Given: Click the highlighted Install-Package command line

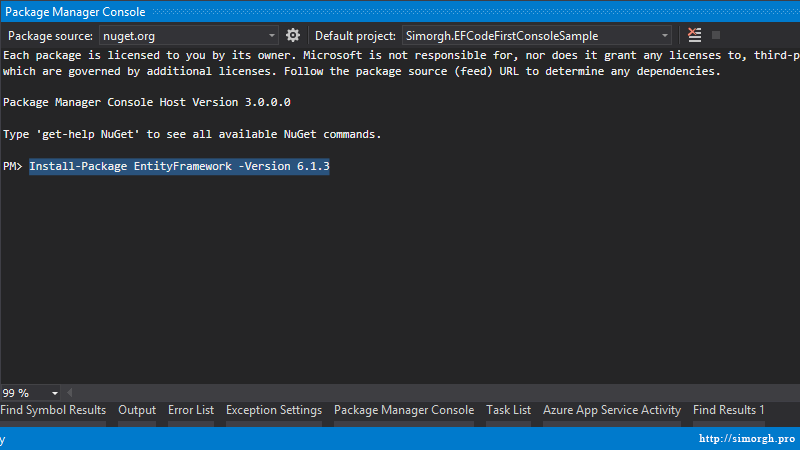Looking at the screenshot, I should click(179, 166).
